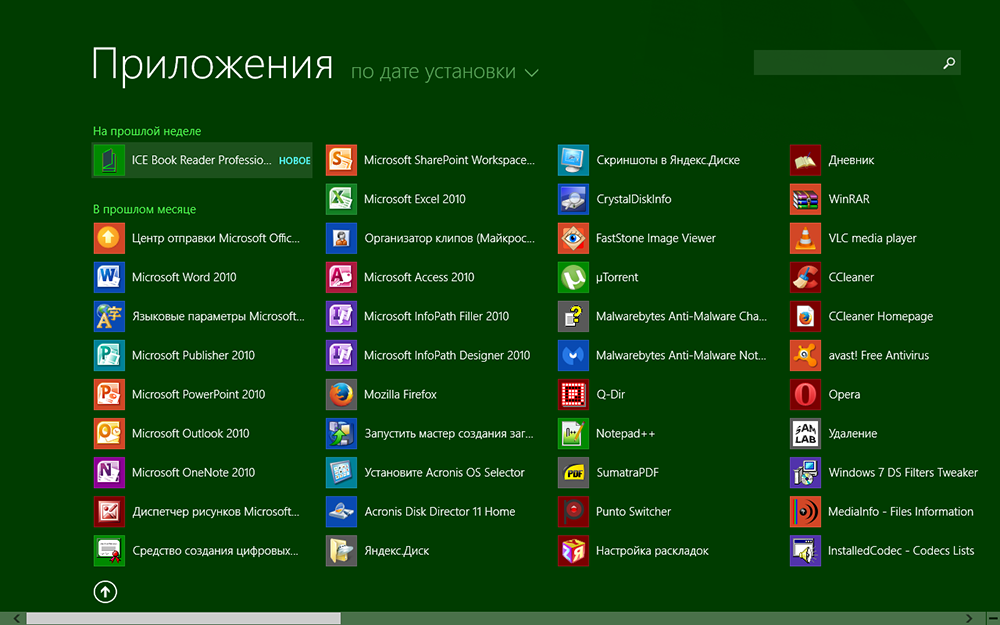Open VLC media player icon

point(805,239)
